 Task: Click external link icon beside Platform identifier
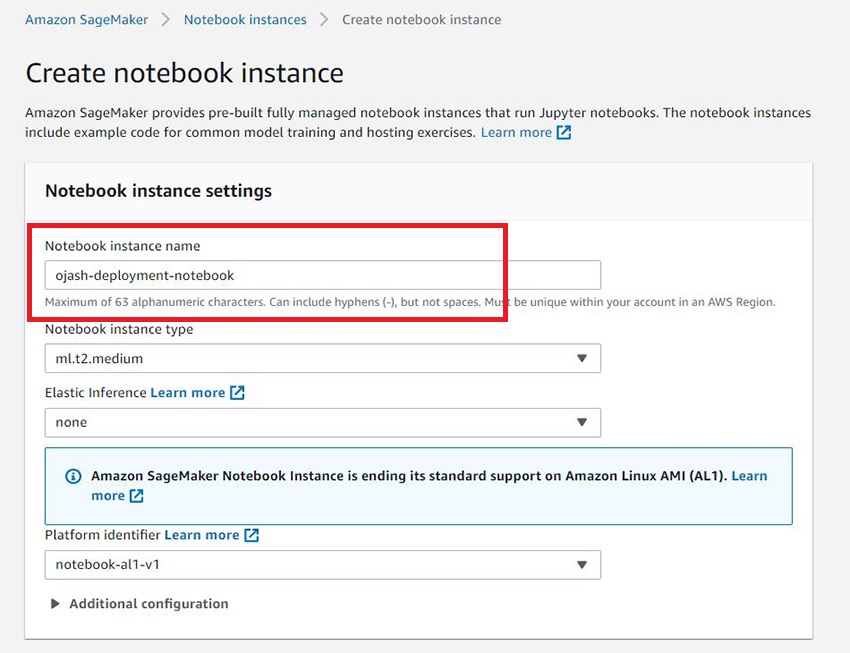coord(252,535)
